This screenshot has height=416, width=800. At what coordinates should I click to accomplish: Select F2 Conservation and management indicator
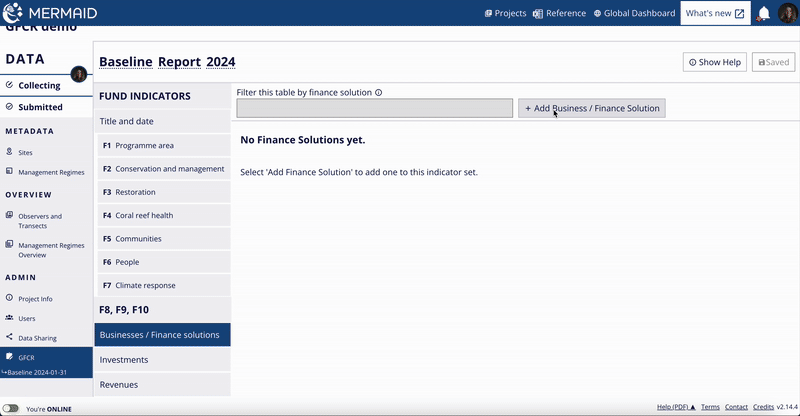(164, 169)
